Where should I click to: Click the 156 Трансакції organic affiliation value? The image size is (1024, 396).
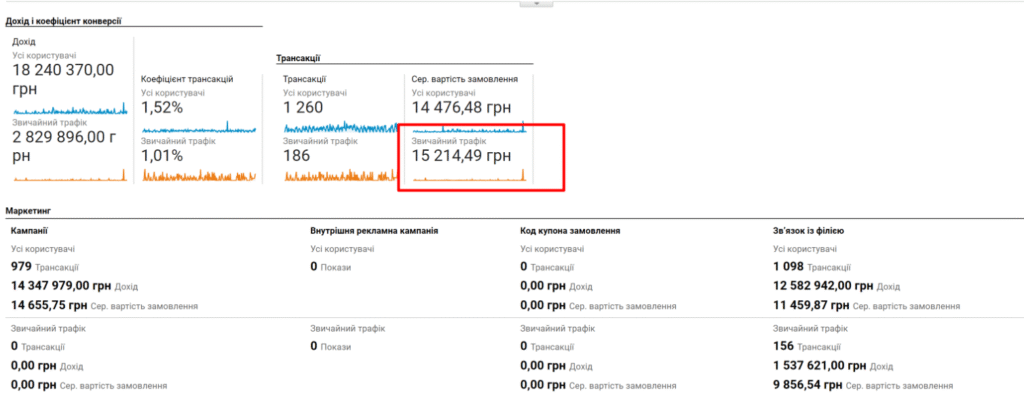tap(807, 346)
